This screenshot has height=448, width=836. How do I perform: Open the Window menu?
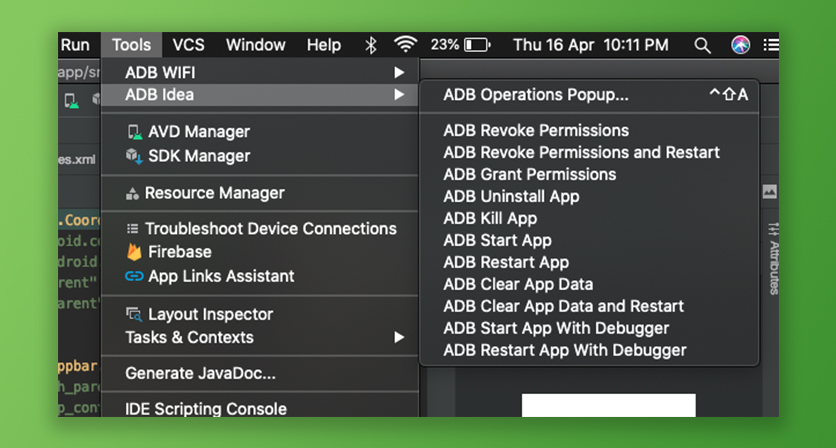255,45
